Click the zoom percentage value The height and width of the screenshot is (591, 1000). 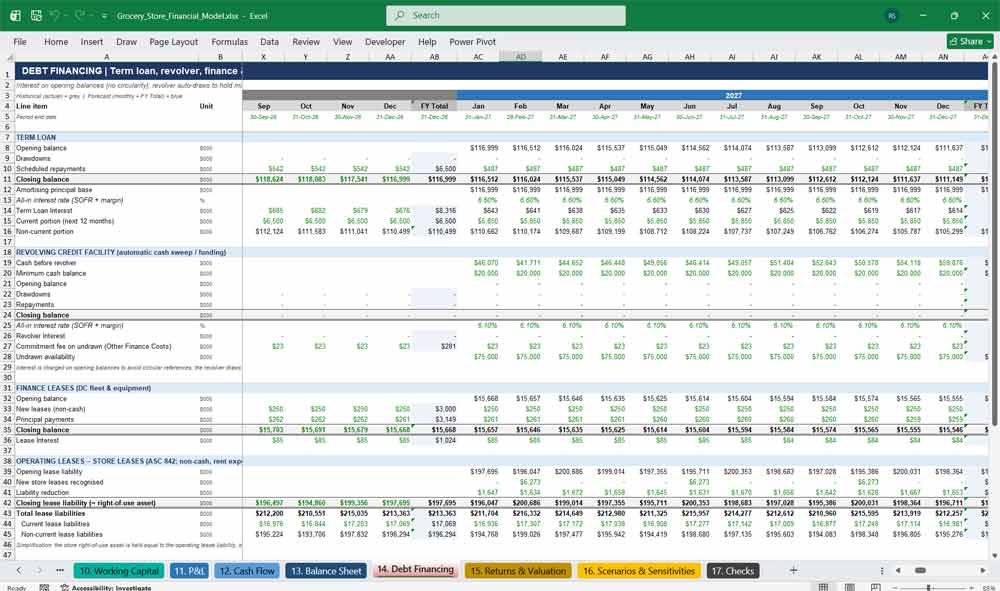tap(988, 587)
